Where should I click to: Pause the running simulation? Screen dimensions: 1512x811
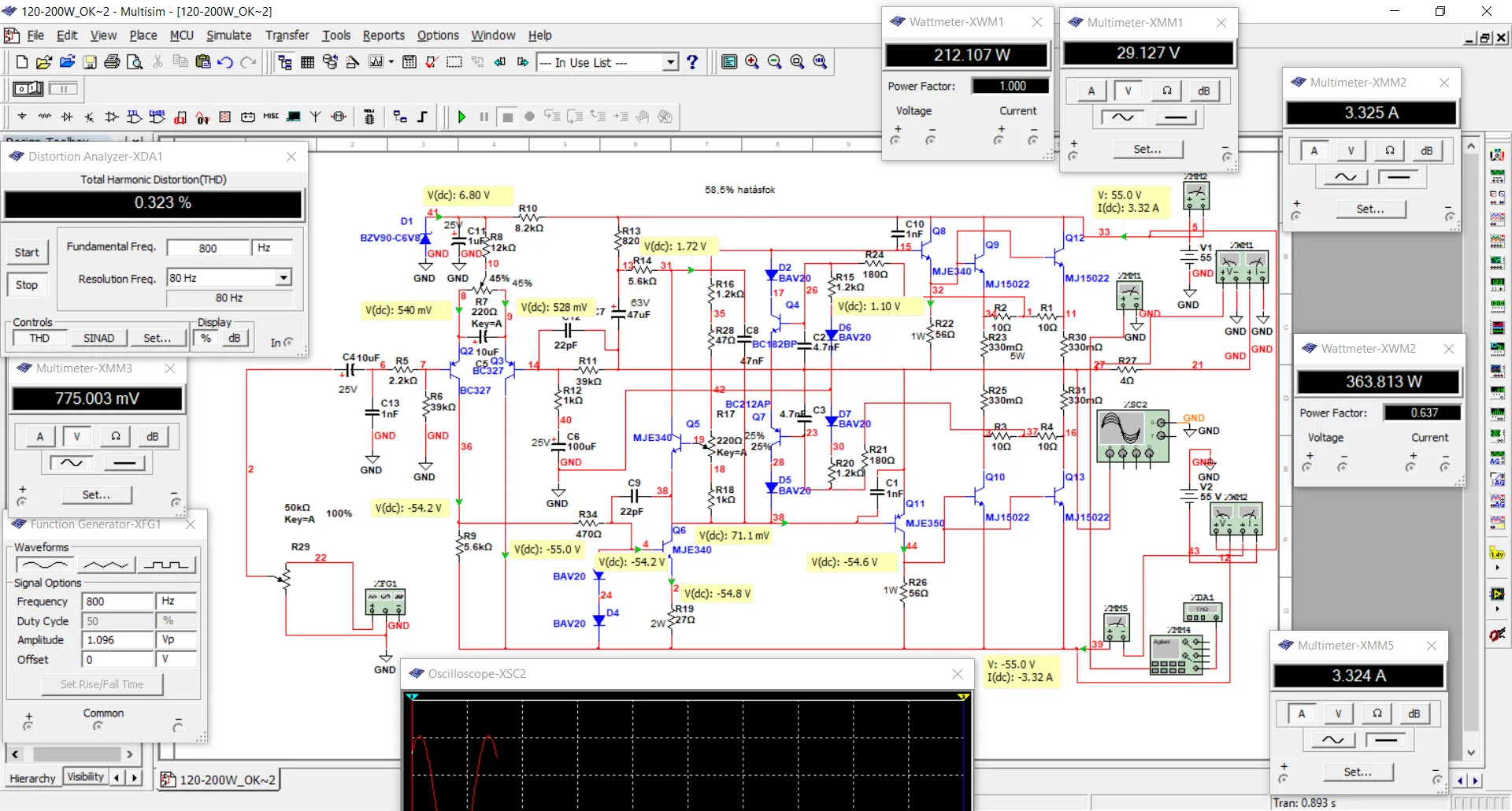[484, 117]
